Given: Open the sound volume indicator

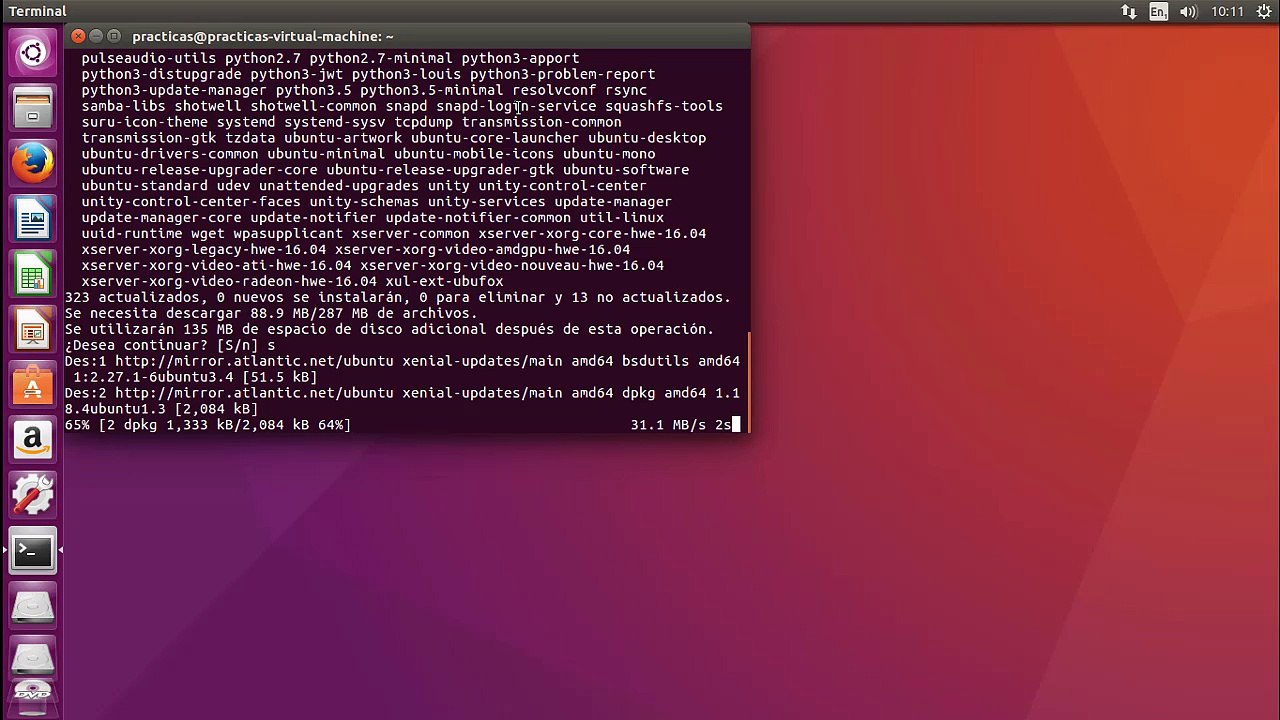Looking at the screenshot, I should click(x=1189, y=12).
